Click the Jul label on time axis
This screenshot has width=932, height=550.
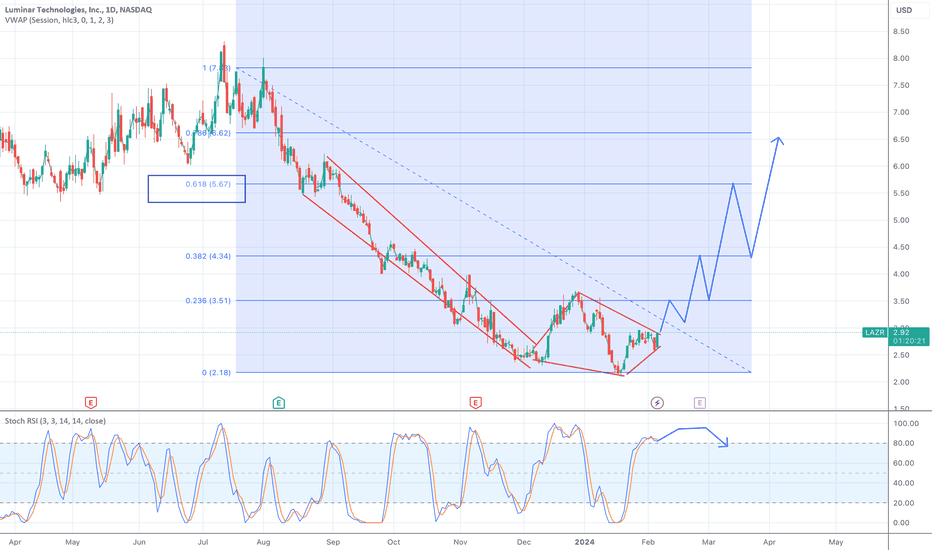(203, 542)
